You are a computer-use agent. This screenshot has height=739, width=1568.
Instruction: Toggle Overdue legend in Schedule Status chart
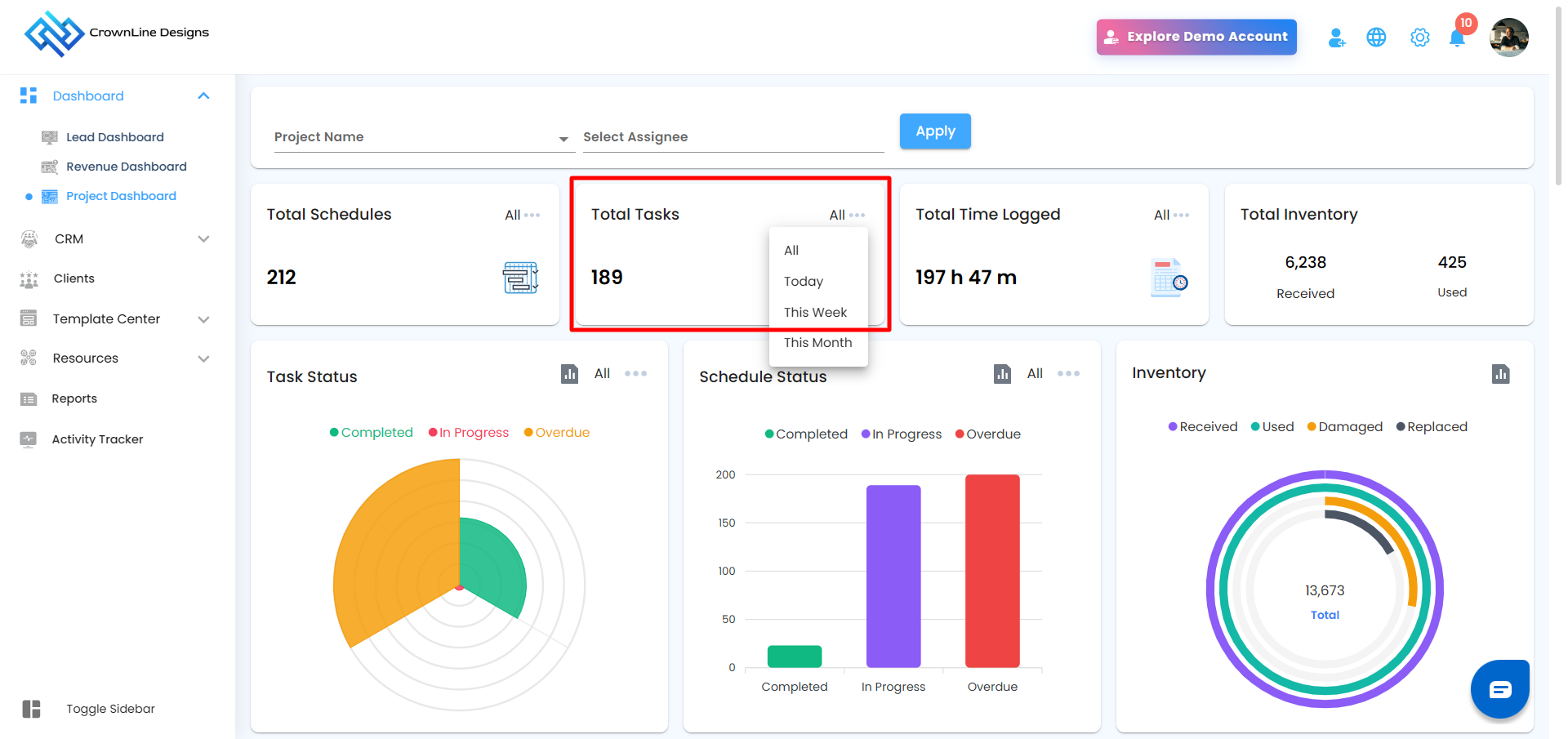pos(988,434)
